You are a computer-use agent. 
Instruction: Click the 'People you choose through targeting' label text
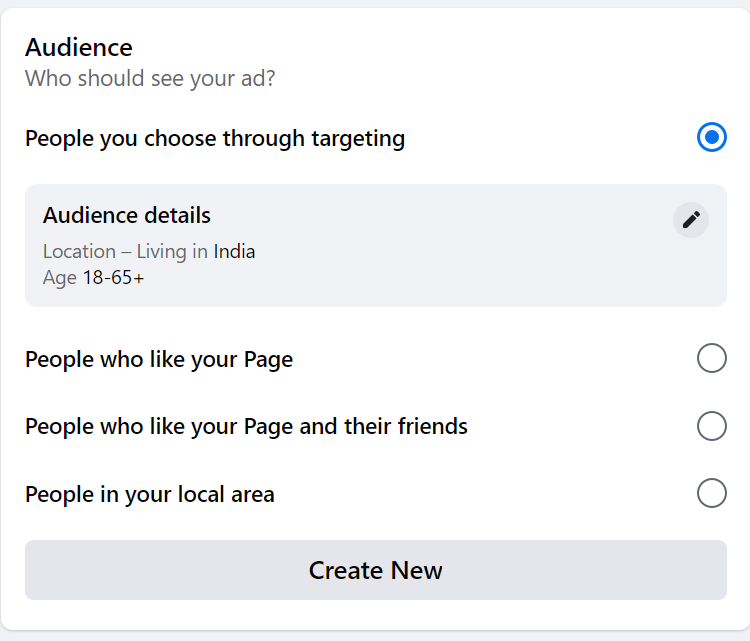[x=215, y=139]
